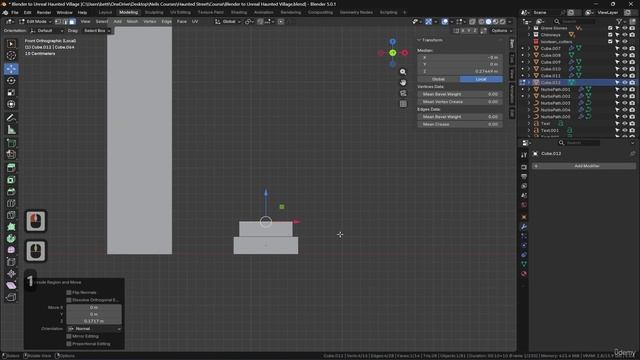640x360 pixels.
Task: Disable rendering of Cube.010 camera icon
Action: [x=632, y=69]
